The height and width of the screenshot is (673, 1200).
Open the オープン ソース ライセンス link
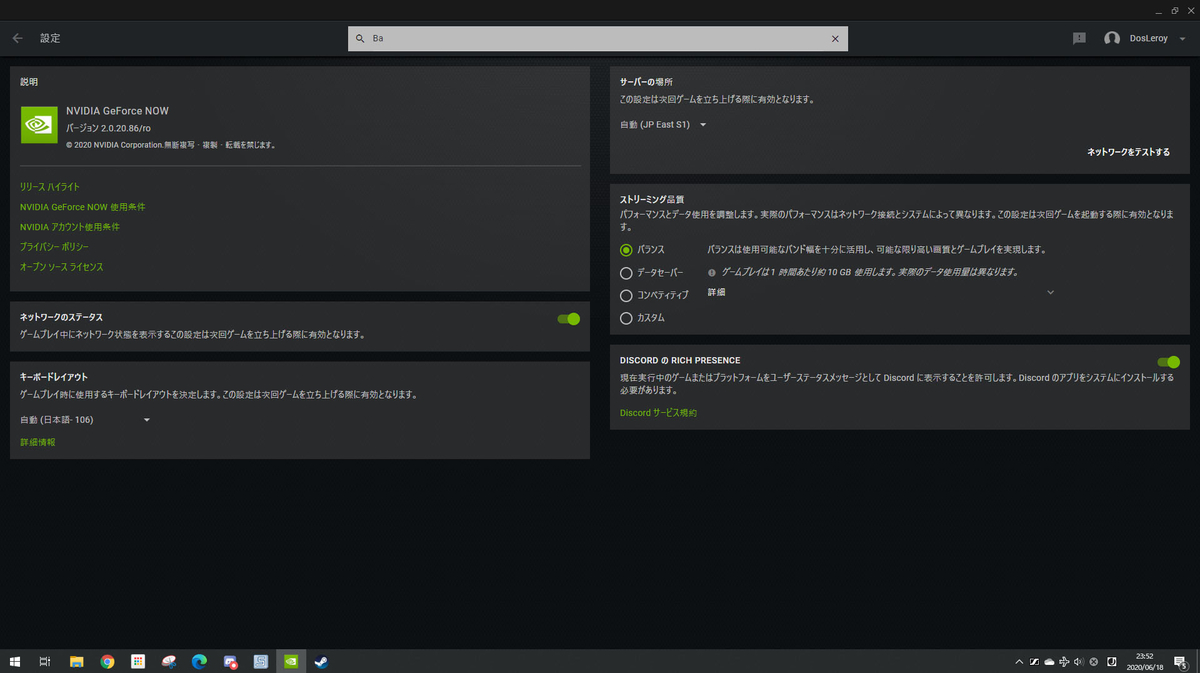(62, 267)
